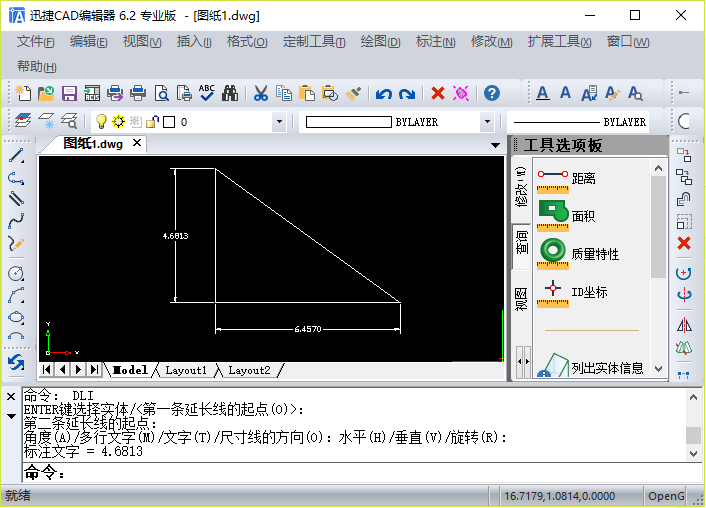Run the ABC spell check
This screenshot has height=508, width=706.
tap(207, 93)
